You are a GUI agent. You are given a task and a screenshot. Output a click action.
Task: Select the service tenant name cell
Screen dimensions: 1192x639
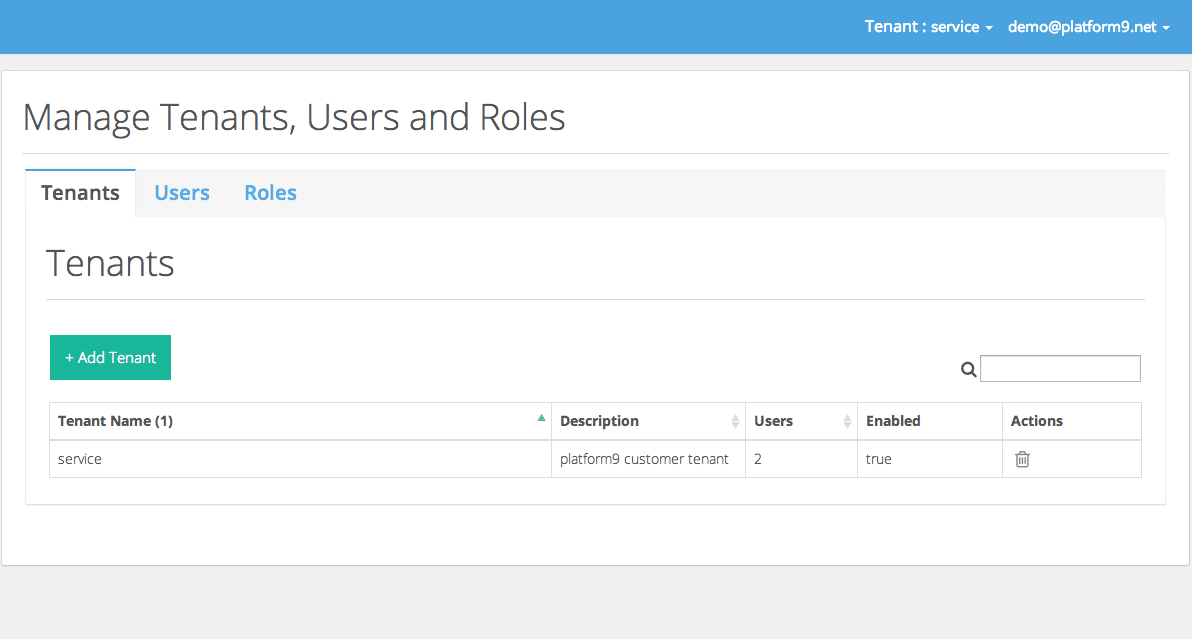click(x=80, y=459)
